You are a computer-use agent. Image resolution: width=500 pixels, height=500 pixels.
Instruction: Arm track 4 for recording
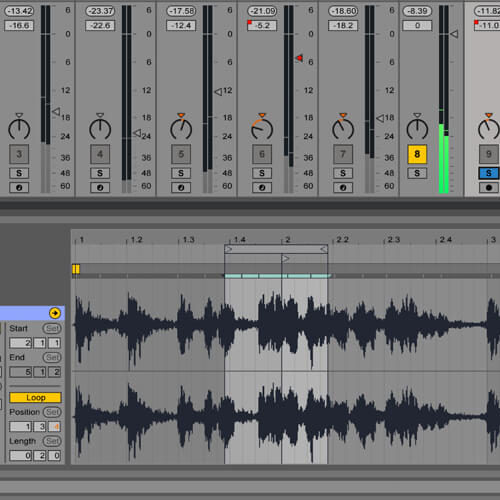[x=100, y=188]
